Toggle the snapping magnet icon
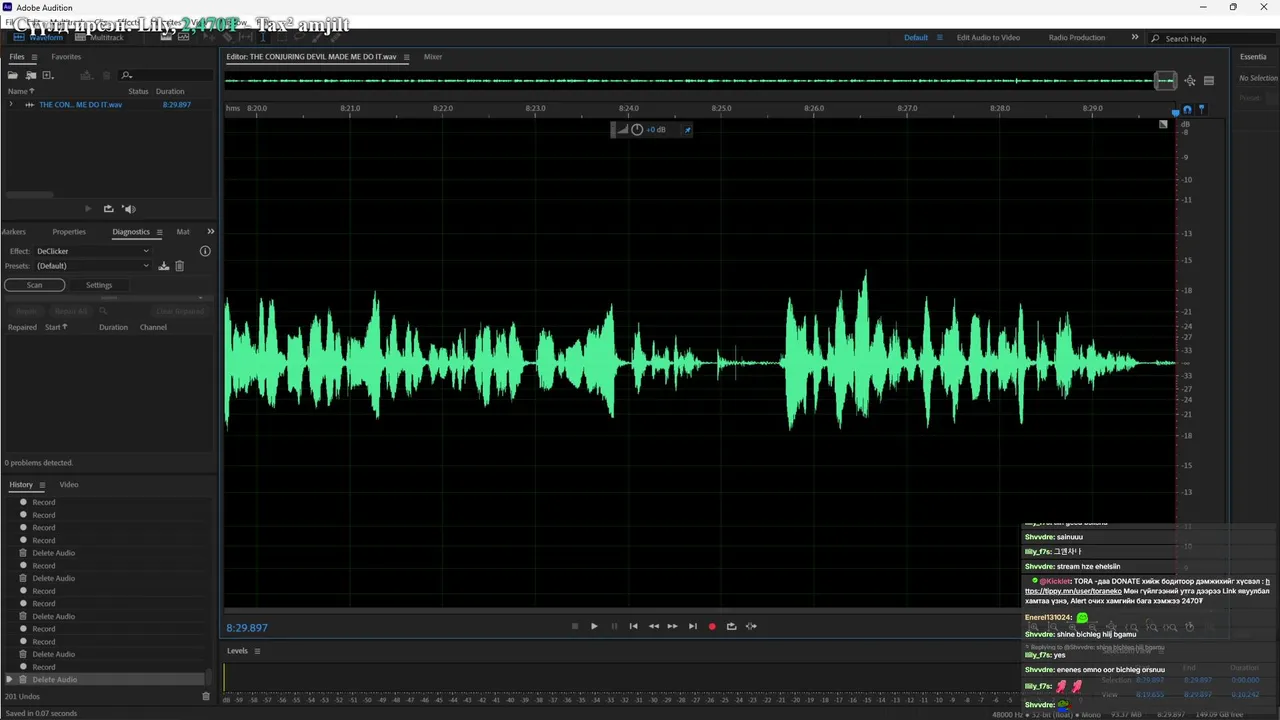Screen dimensions: 1280x720 pyautogui.click(x=1187, y=110)
